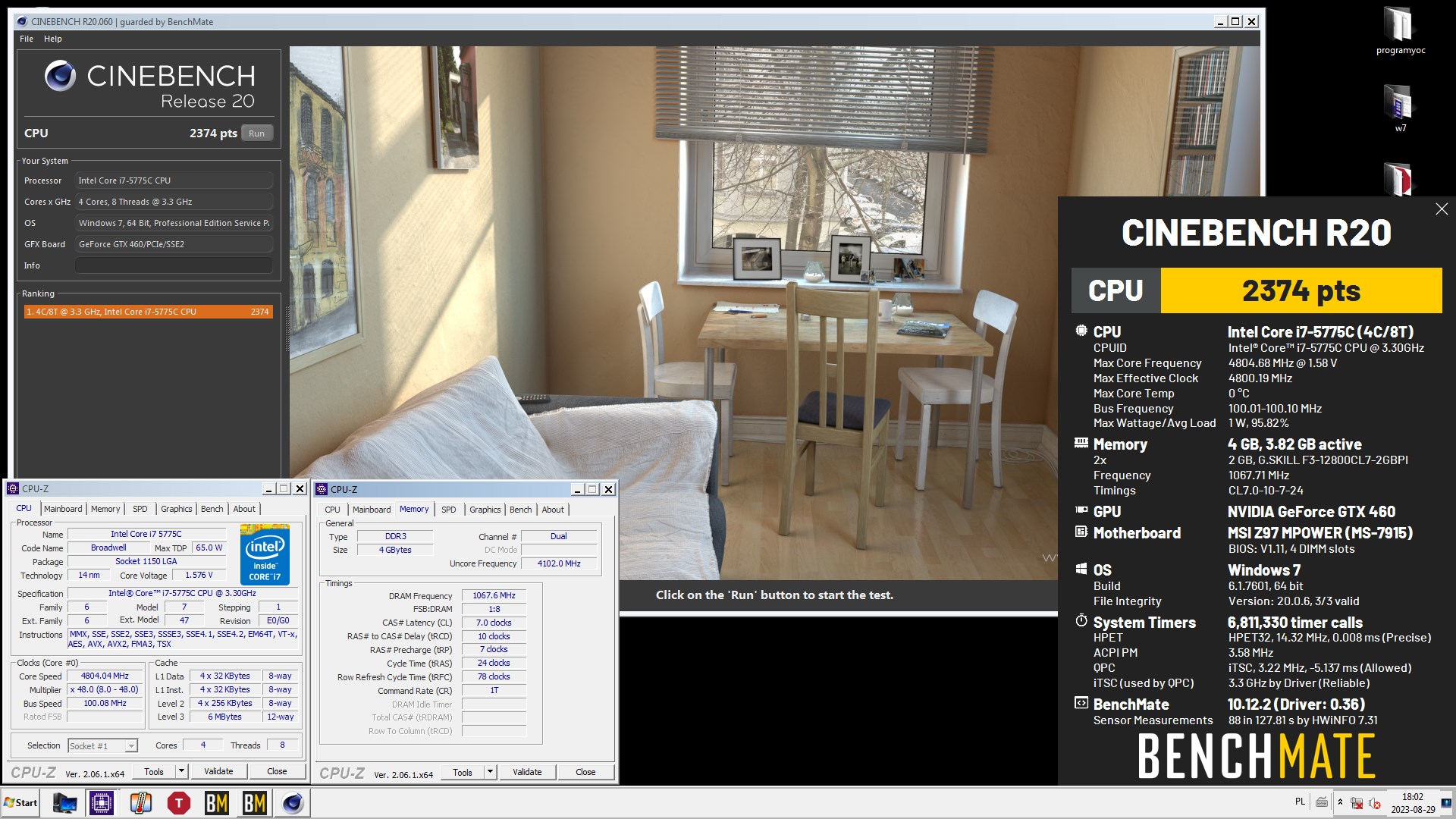Expand Tools dropdown arrow in Memory CPU-Z
Viewport: 1456px width, 819px height.
click(490, 772)
